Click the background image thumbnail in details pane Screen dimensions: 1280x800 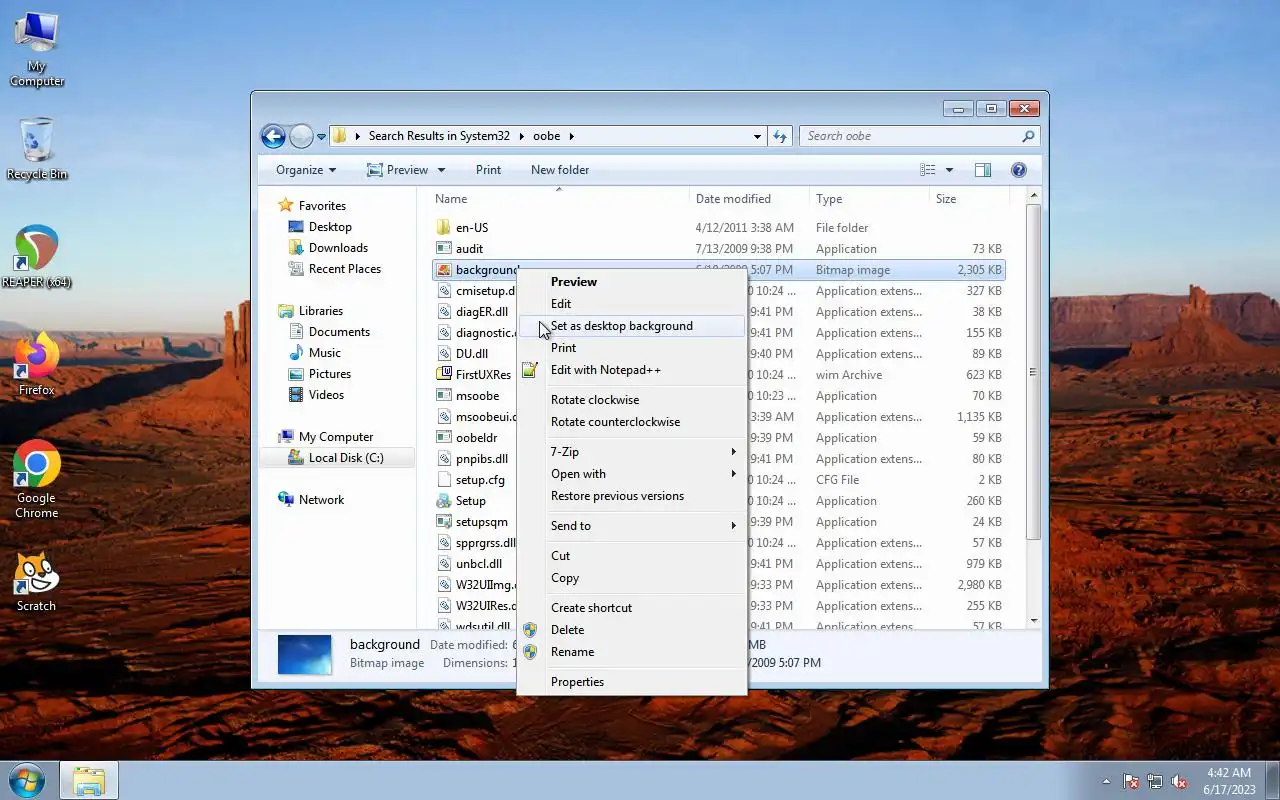(304, 654)
